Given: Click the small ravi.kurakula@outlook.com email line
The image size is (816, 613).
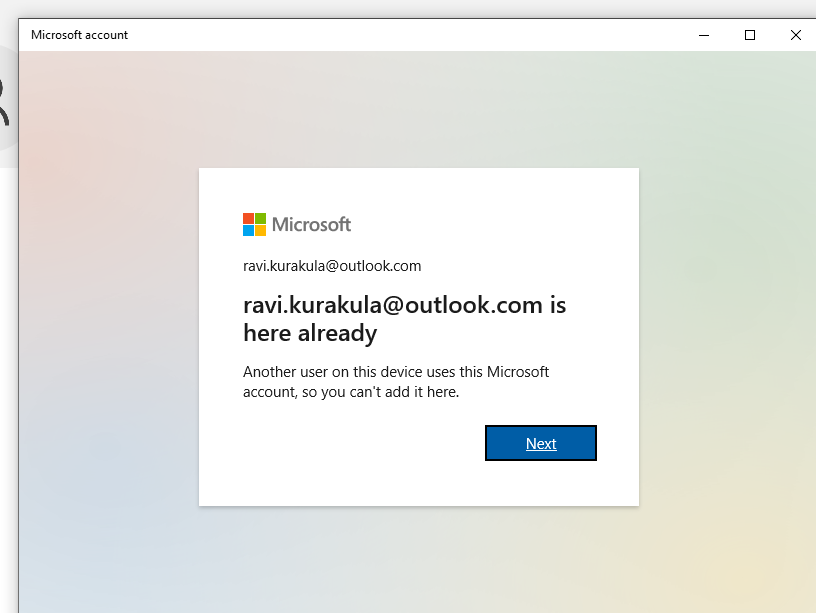Looking at the screenshot, I should tap(332, 266).
